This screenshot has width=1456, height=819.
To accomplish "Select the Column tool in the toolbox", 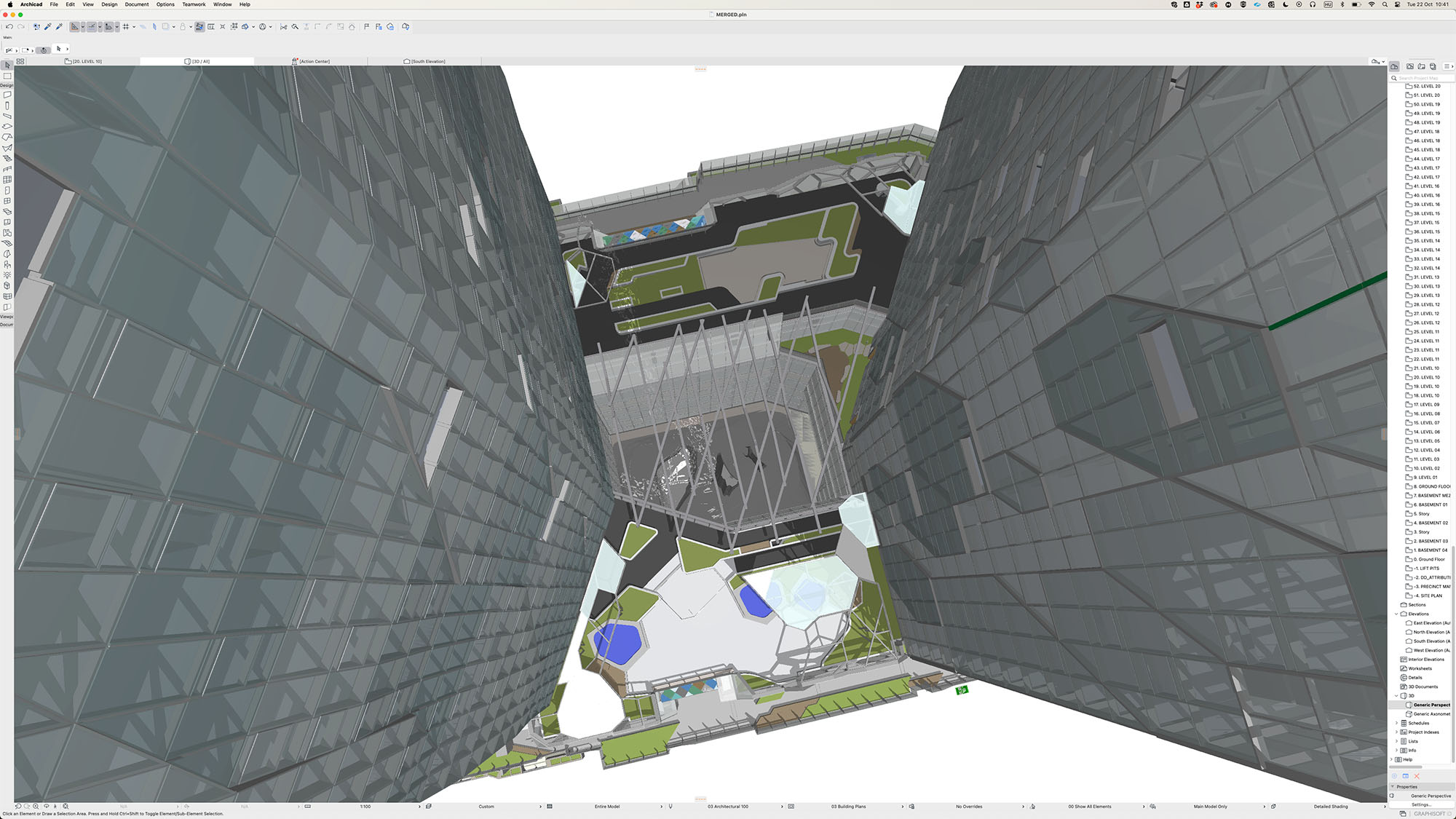I will tap(7, 106).
